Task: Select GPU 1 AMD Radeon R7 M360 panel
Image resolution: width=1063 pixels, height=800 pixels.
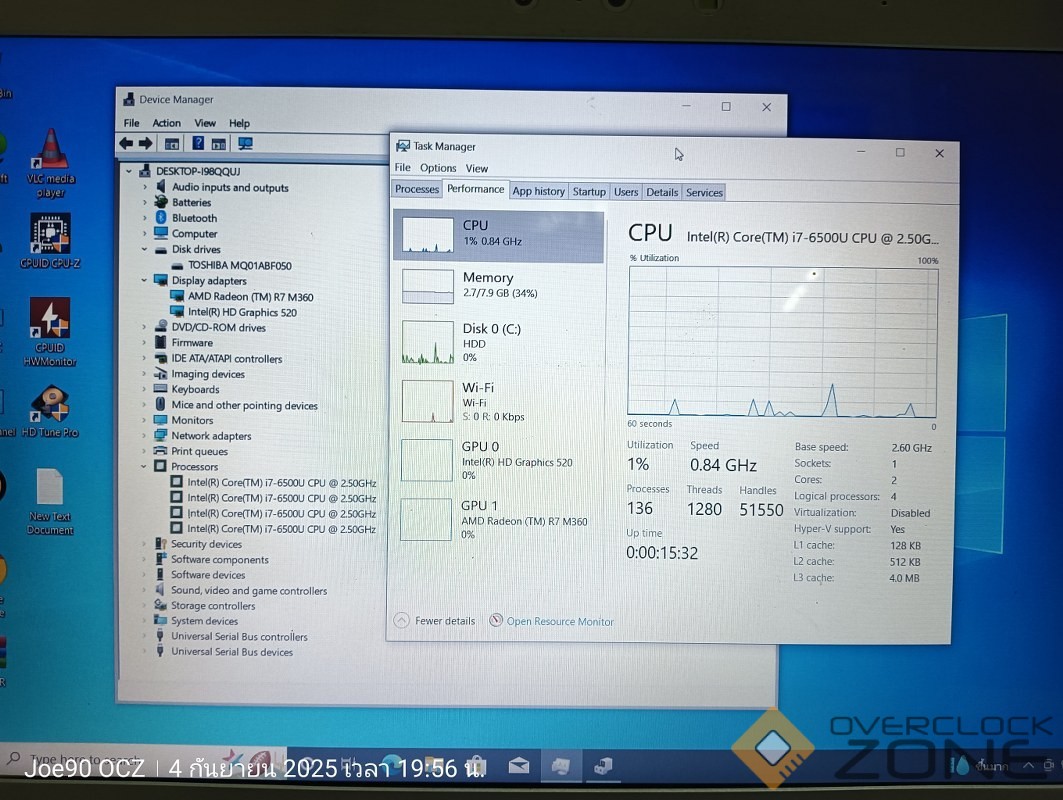Action: coord(499,519)
